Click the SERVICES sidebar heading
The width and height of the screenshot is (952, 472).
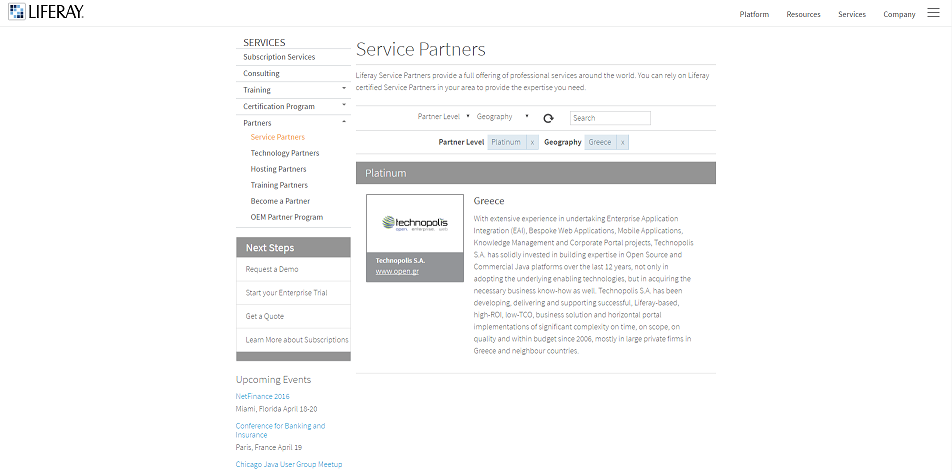coord(264,43)
